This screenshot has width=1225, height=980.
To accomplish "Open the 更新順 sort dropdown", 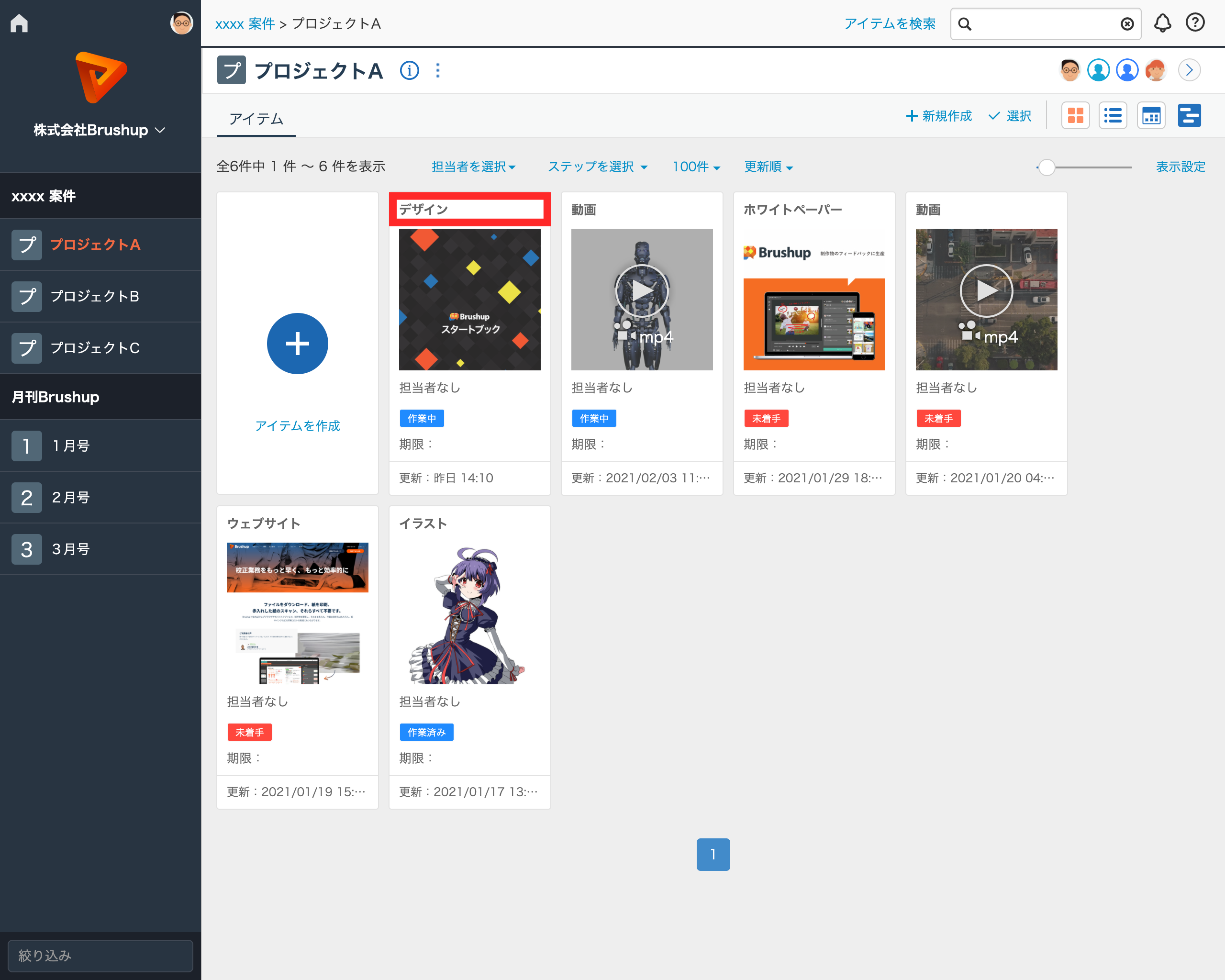I will (x=768, y=167).
